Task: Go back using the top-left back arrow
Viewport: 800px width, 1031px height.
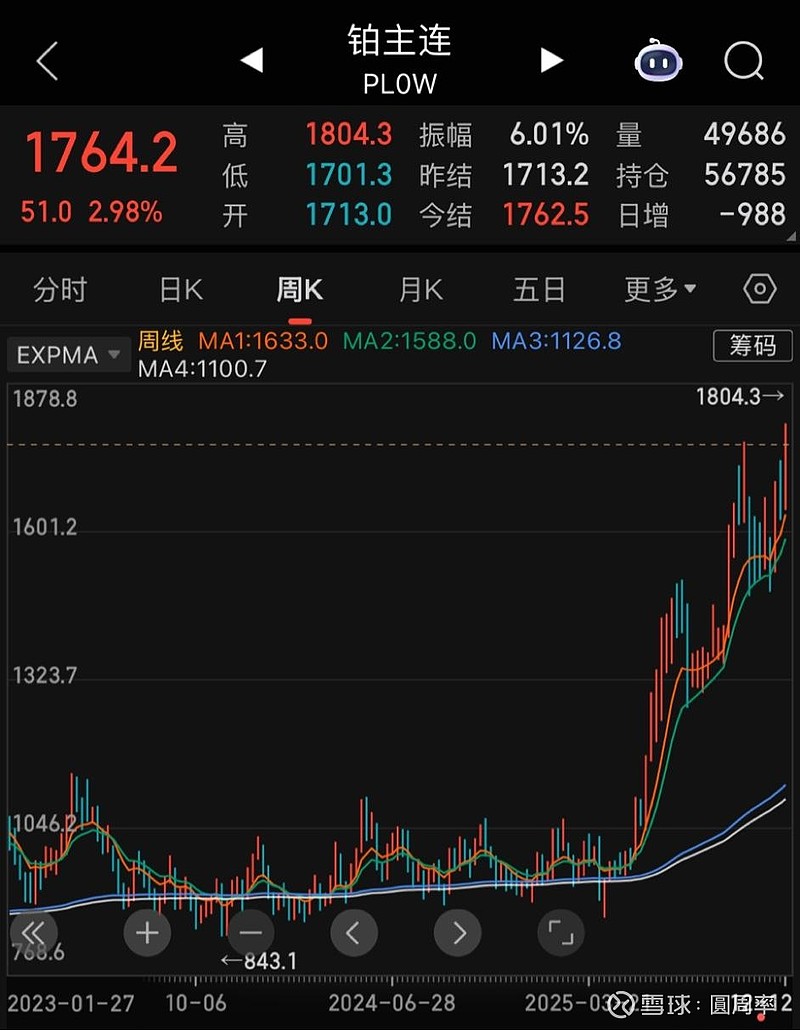Action: pos(45,61)
